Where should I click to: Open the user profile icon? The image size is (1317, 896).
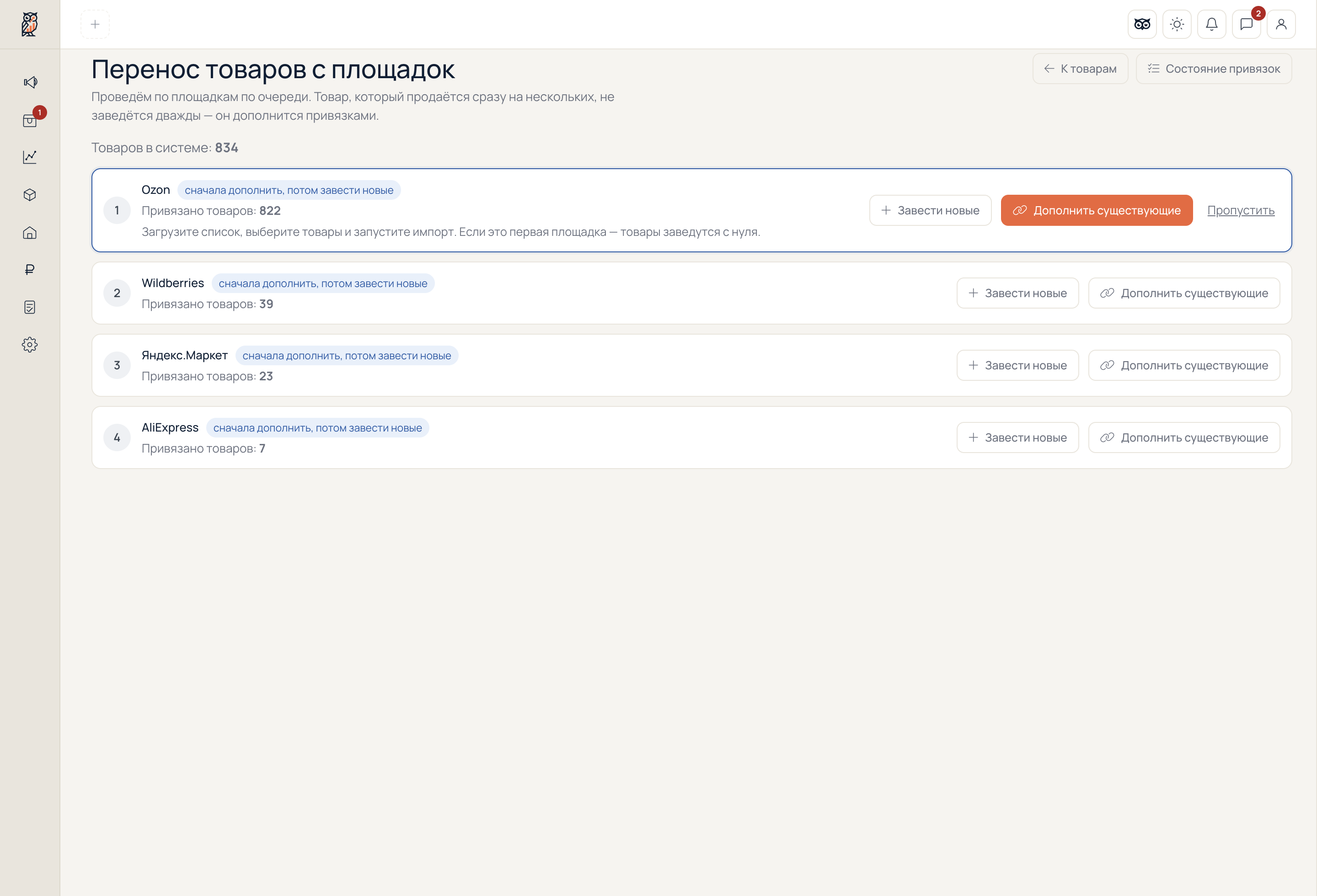pos(1281,24)
